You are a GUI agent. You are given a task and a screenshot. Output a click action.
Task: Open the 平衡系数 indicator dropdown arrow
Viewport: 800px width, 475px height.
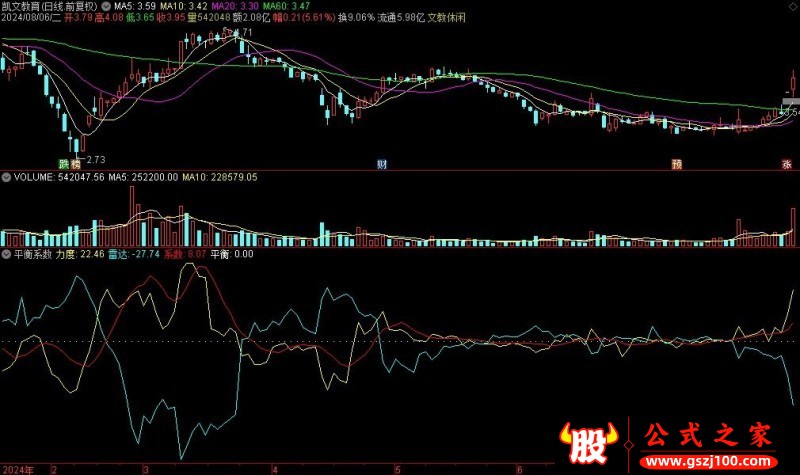tap(6, 254)
